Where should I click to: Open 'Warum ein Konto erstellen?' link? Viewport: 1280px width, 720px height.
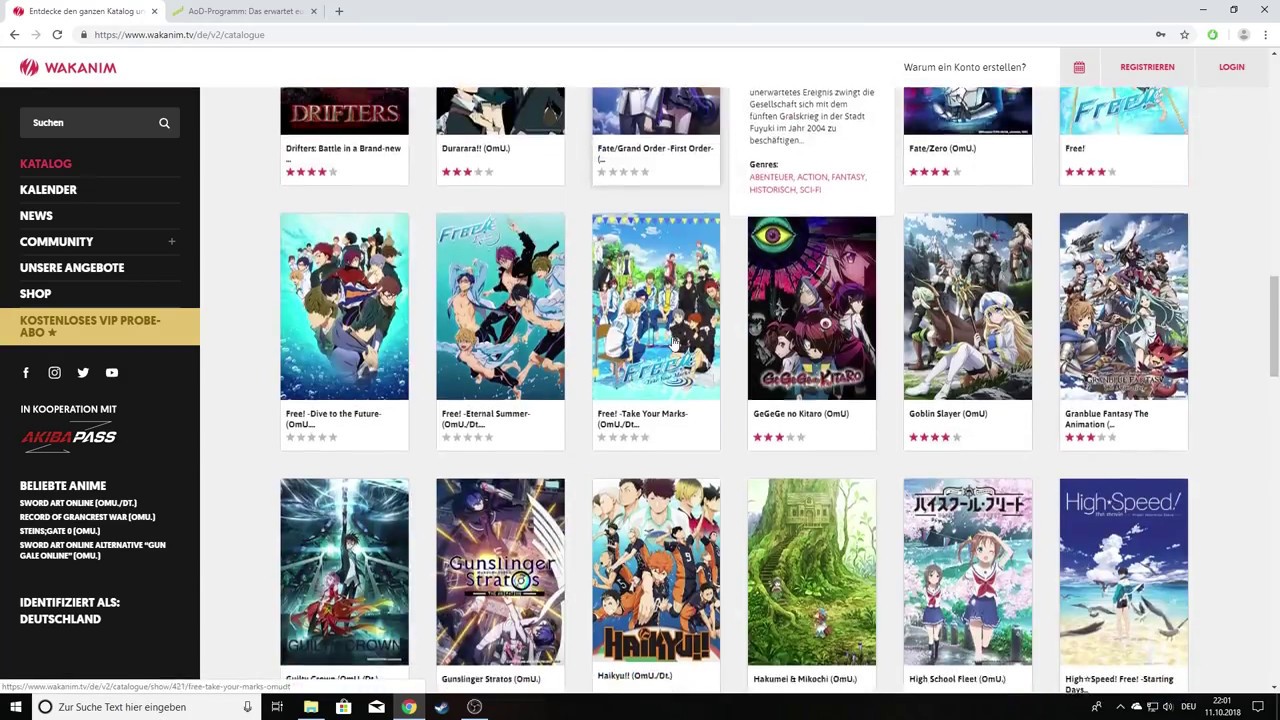965,67
